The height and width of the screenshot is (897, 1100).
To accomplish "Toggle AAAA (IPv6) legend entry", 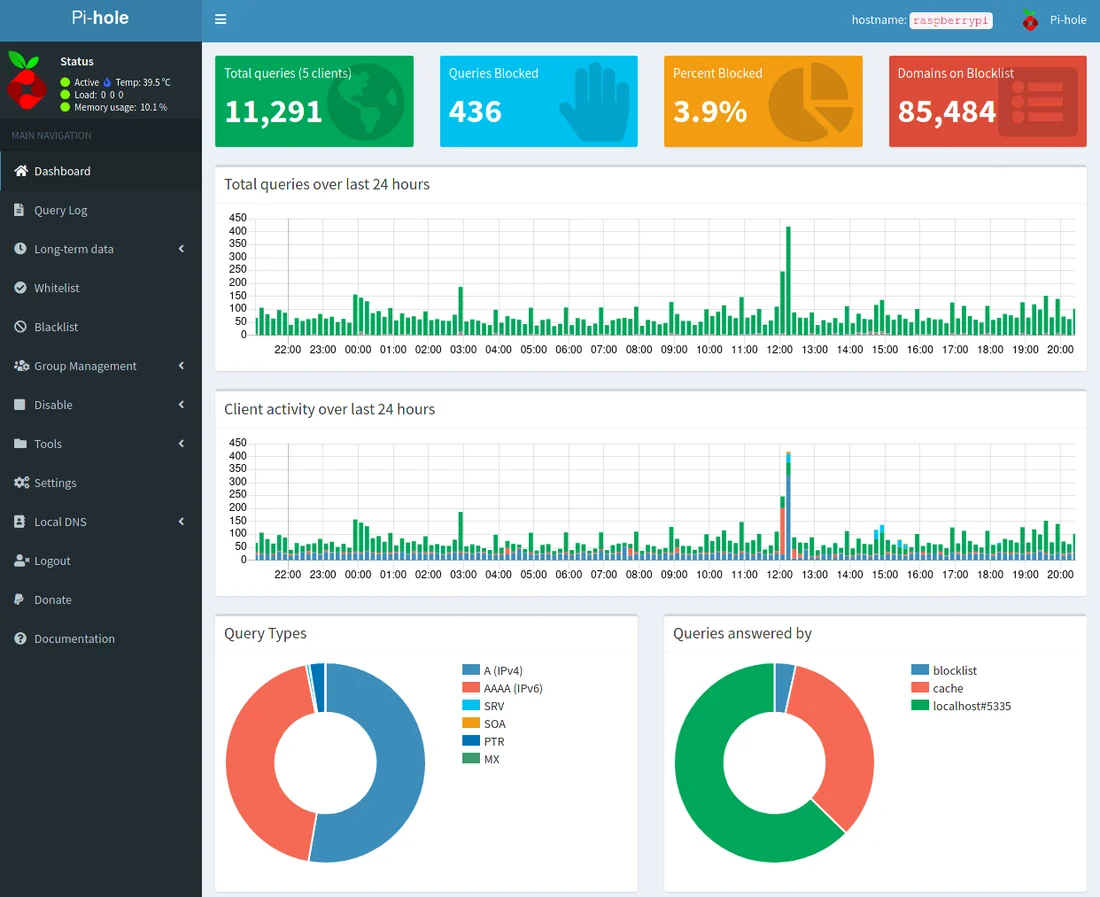I will click(x=502, y=688).
